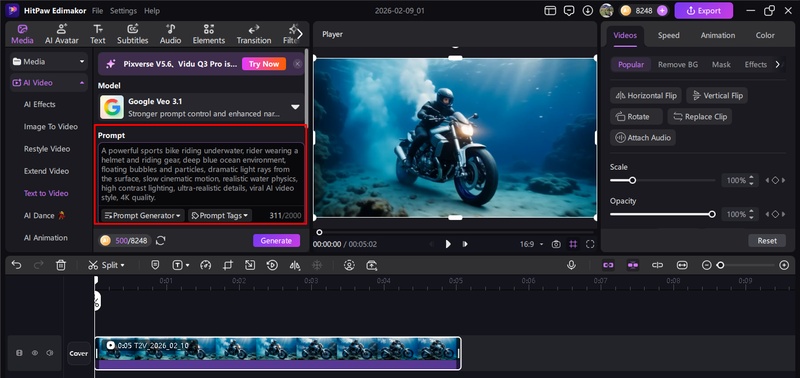Open the Help menu

pyautogui.click(x=152, y=11)
